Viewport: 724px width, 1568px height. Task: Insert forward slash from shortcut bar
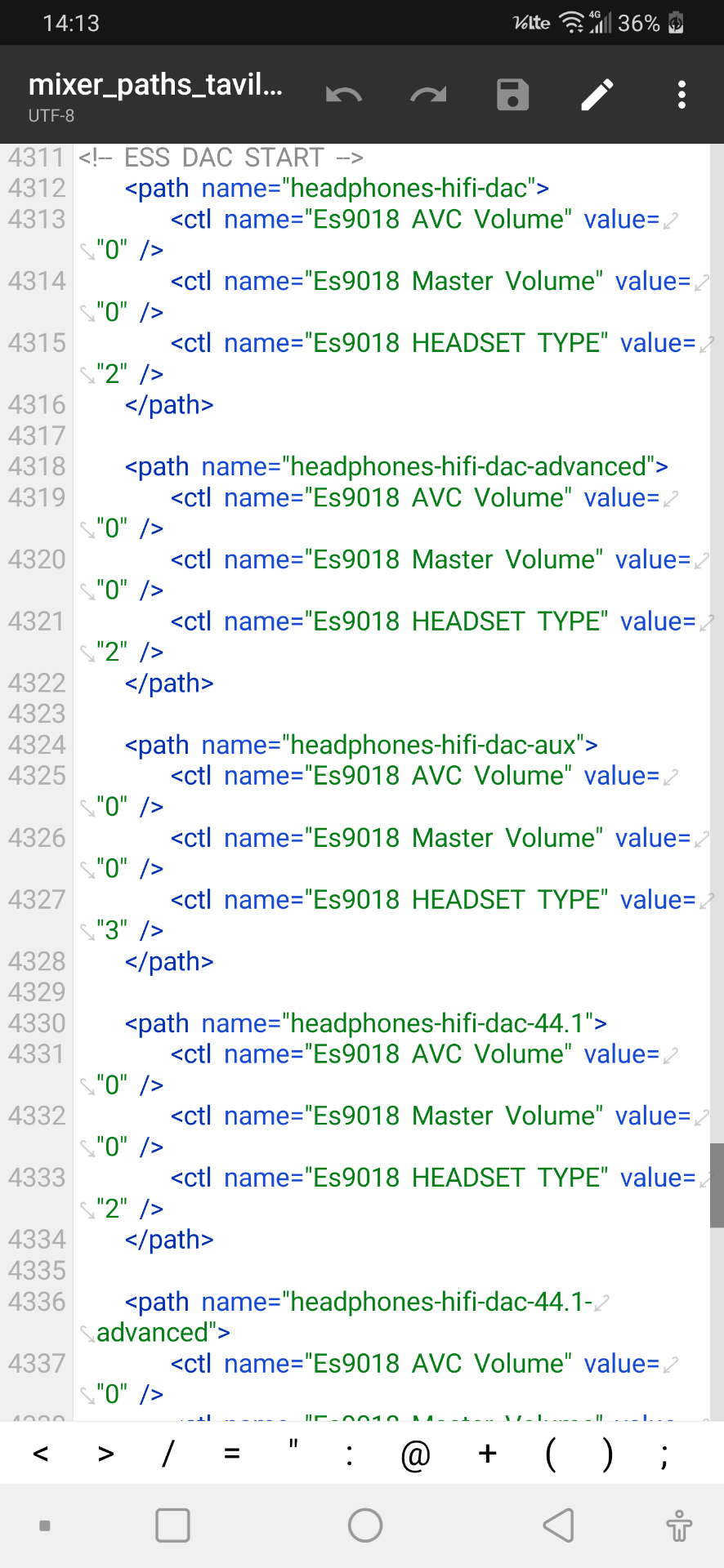pyautogui.click(x=168, y=1454)
